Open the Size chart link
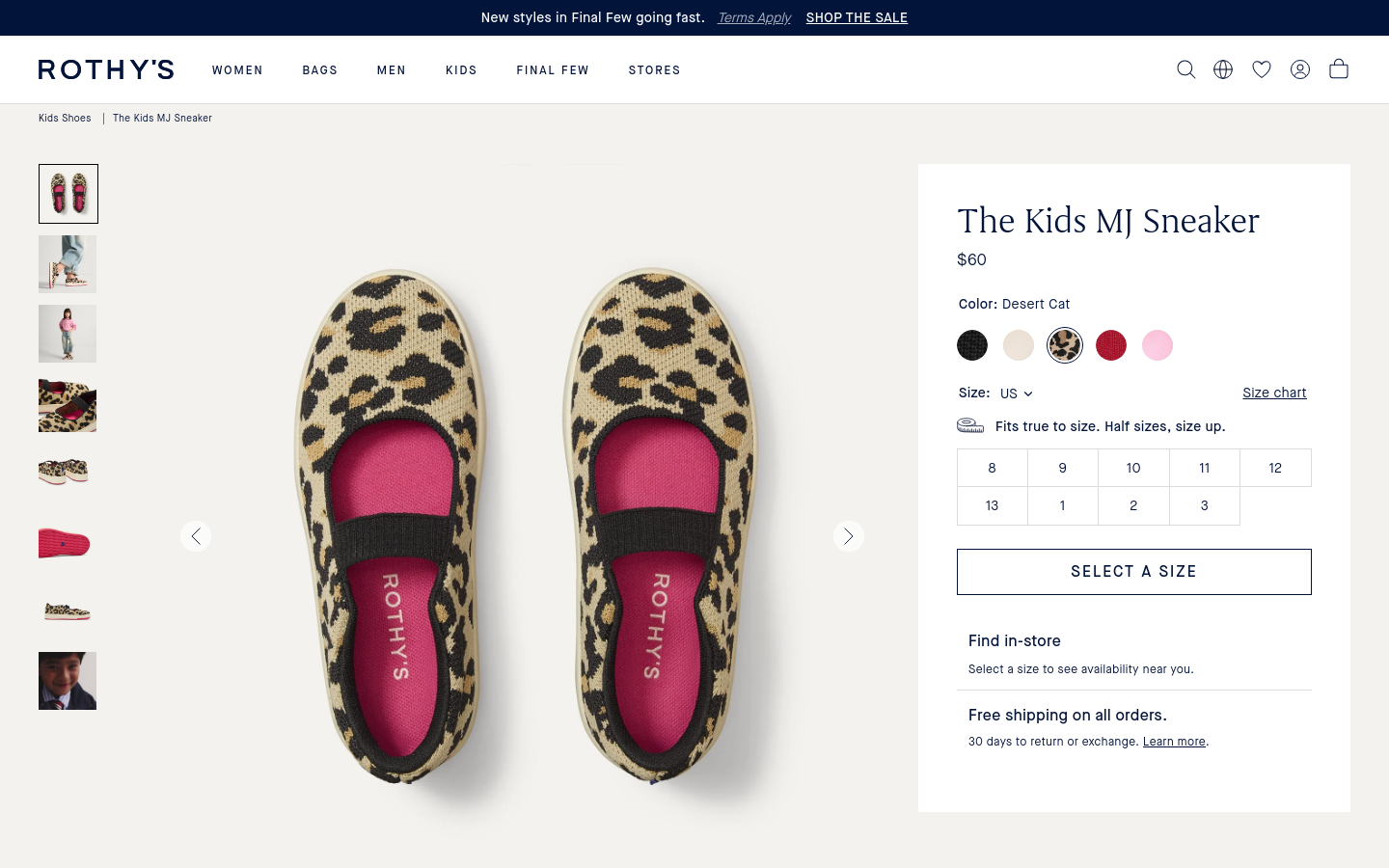The width and height of the screenshot is (1389, 868). [x=1274, y=393]
